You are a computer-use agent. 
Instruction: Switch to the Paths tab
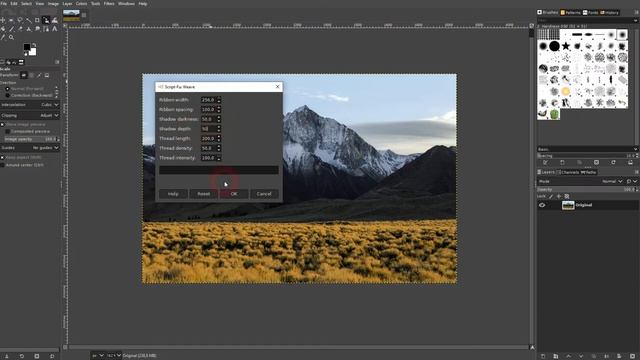coord(588,172)
